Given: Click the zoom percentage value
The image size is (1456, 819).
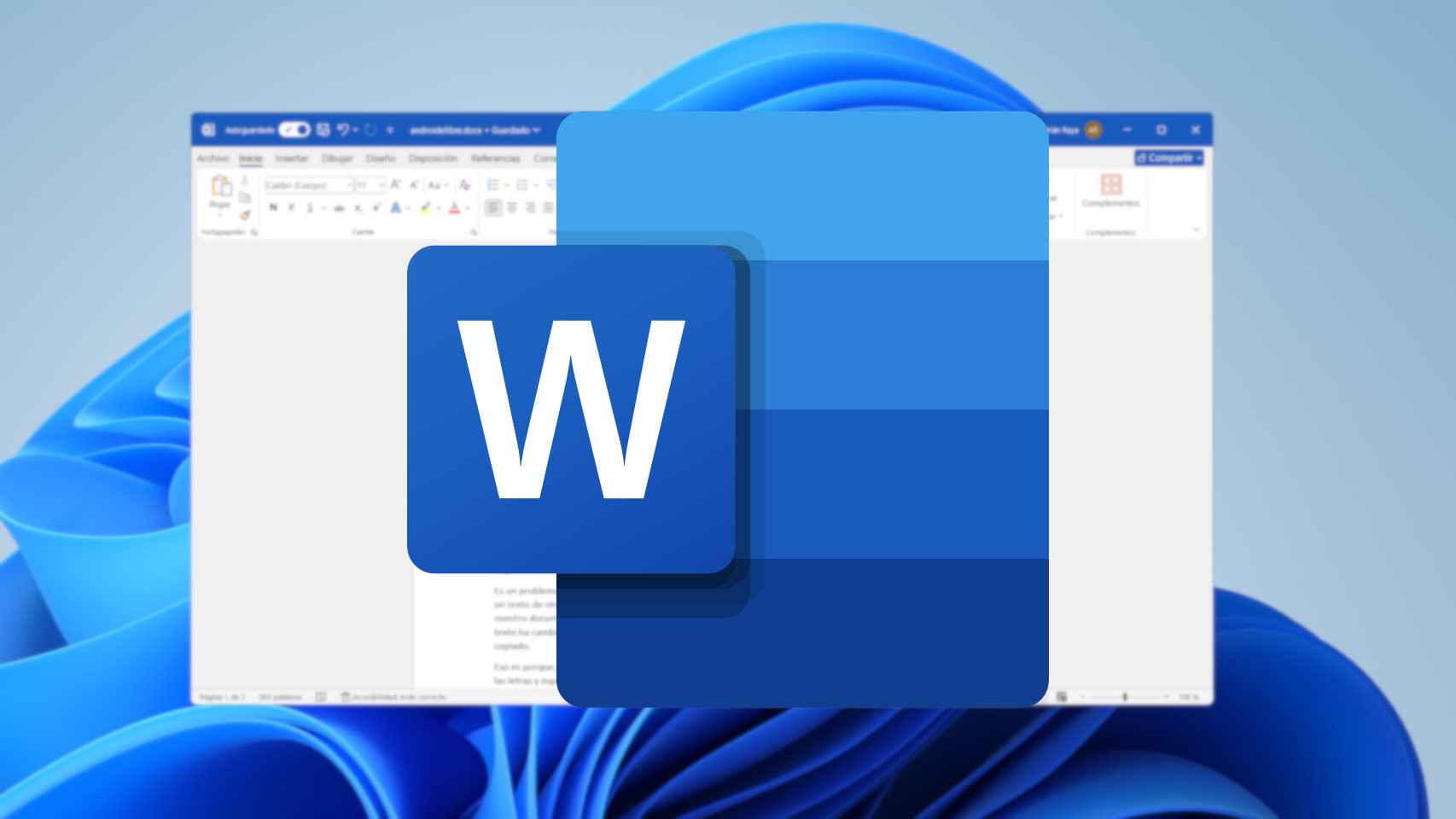Looking at the screenshot, I should pos(1188,697).
